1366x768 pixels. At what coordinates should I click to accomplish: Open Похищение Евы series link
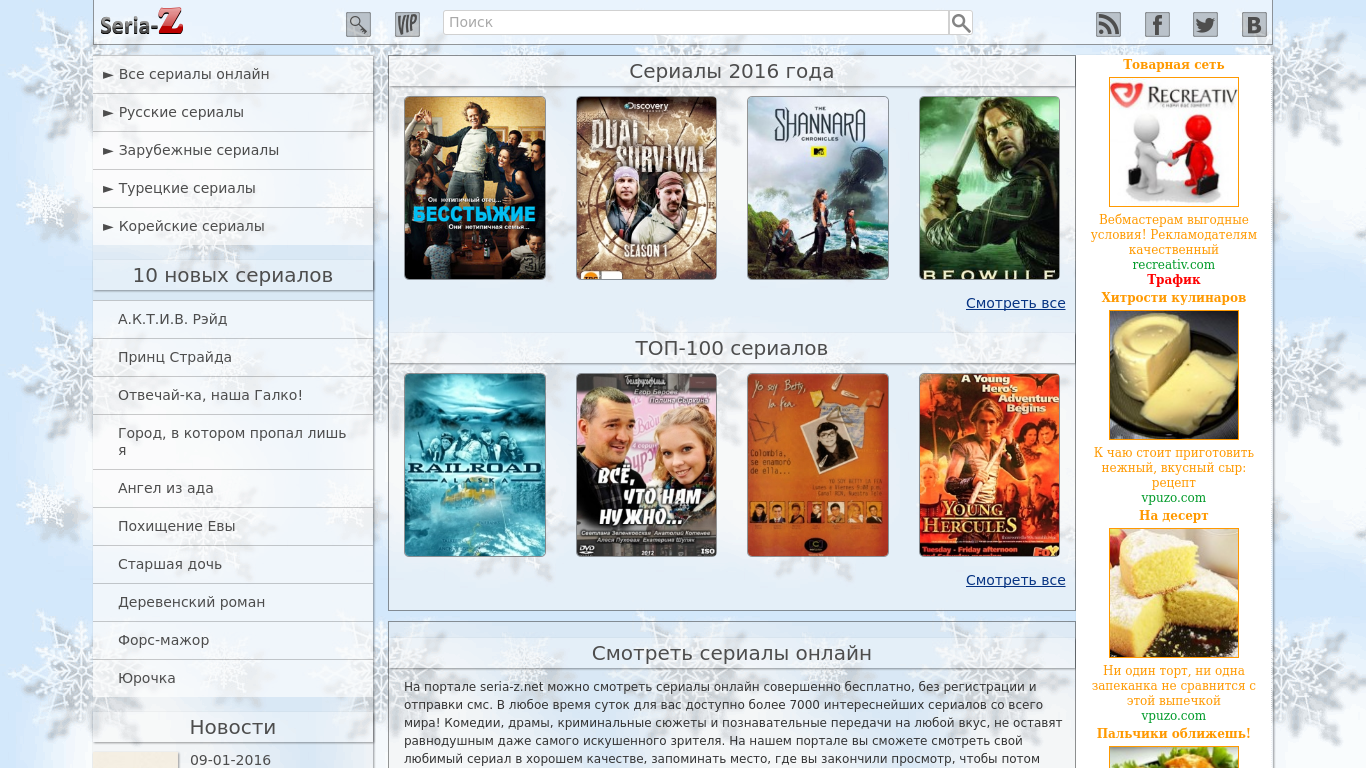(233, 526)
